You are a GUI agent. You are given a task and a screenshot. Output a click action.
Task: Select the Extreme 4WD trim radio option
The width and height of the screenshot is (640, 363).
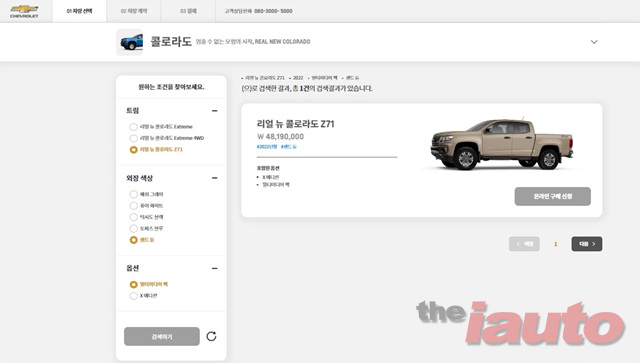(x=133, y=138)
